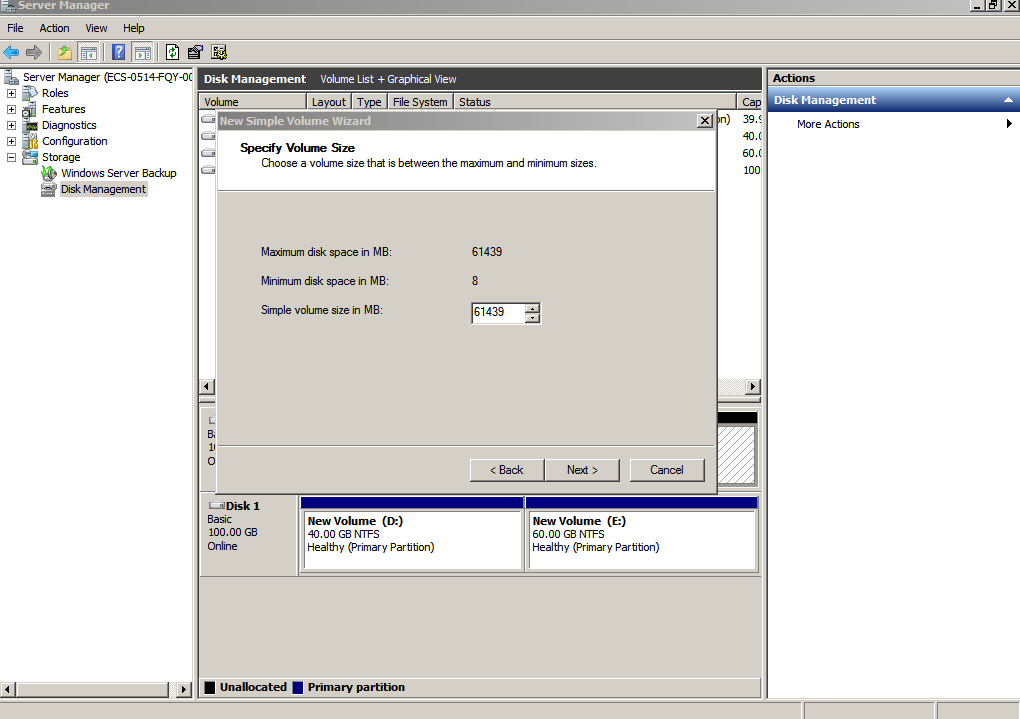Click the Features node icon

click(x=30, y=109)
